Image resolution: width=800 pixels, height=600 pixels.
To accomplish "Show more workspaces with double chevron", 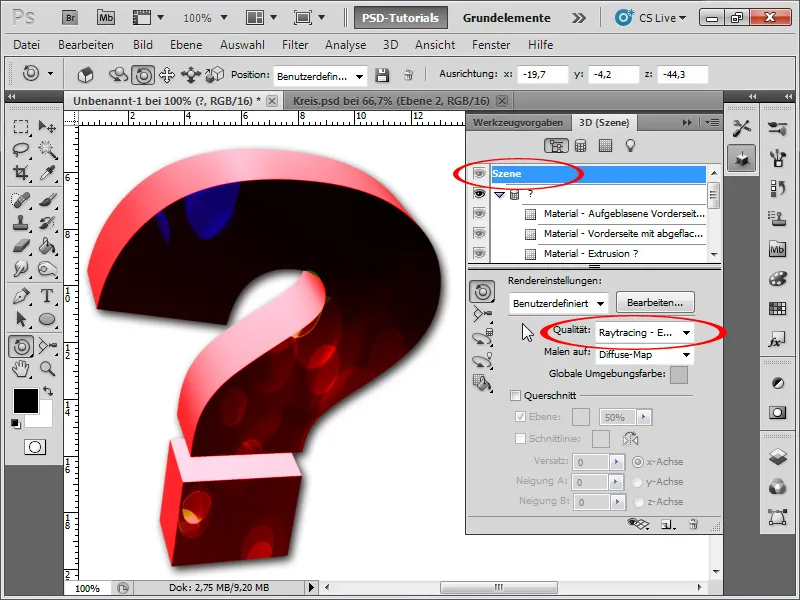I will tap(579, 18).
